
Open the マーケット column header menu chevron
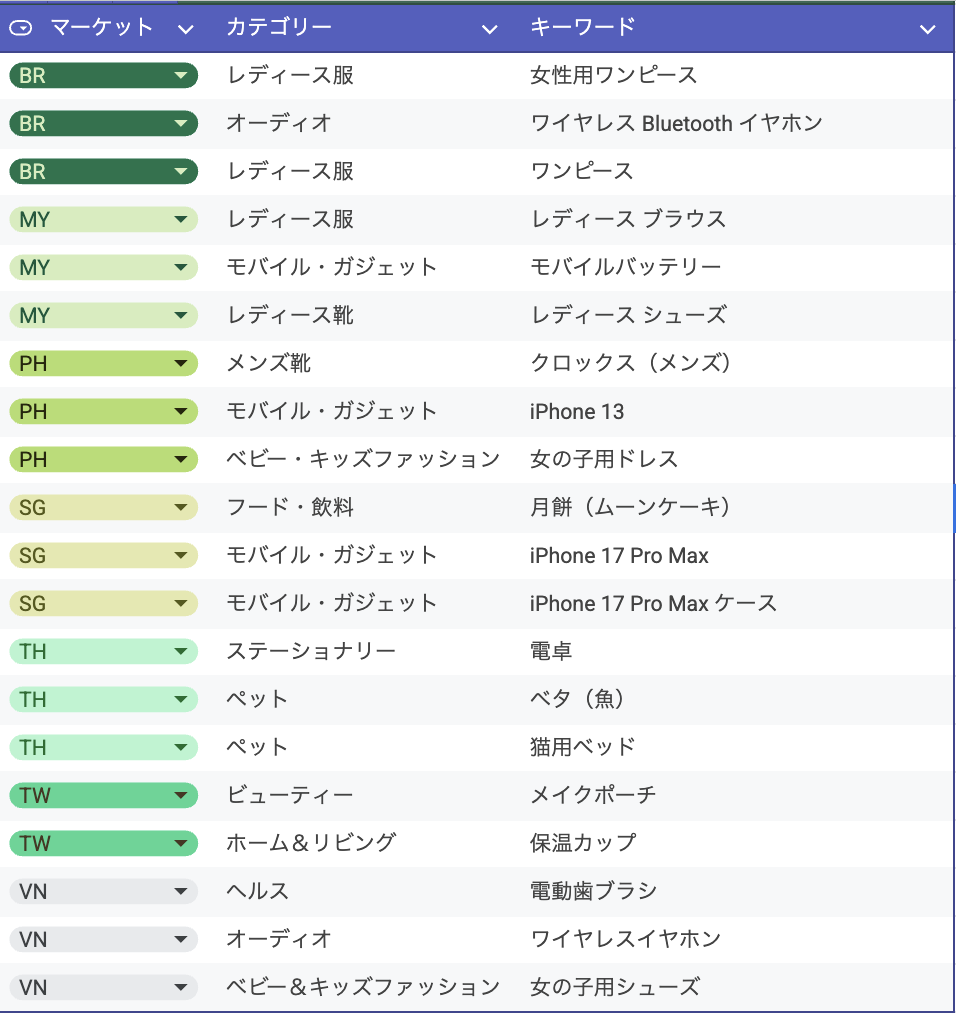click(185, 29)
